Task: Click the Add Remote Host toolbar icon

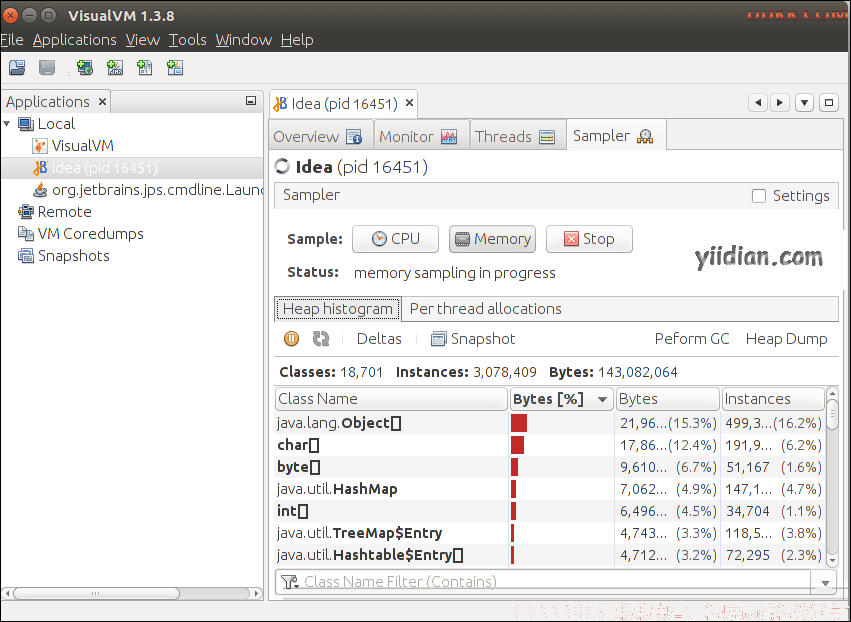Action: [x=85, y=68]
